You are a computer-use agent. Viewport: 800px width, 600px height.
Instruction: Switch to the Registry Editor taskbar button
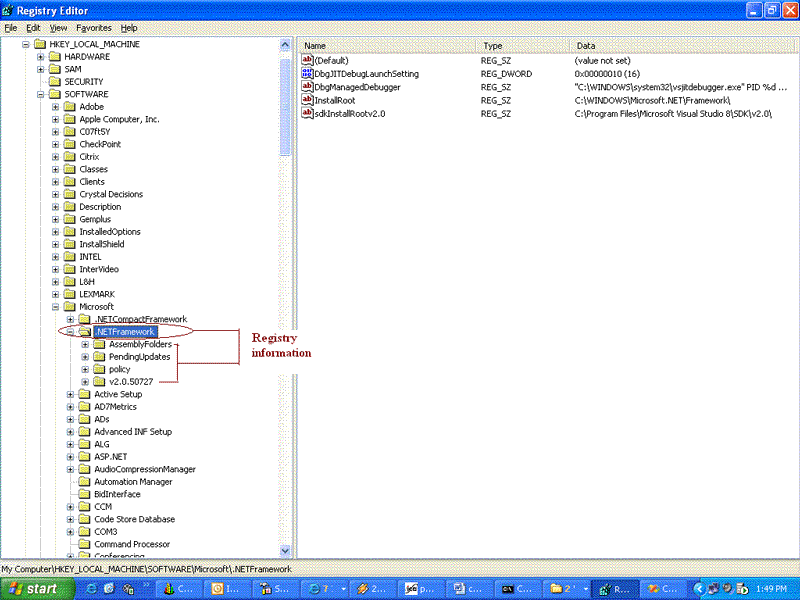(615, 589)
